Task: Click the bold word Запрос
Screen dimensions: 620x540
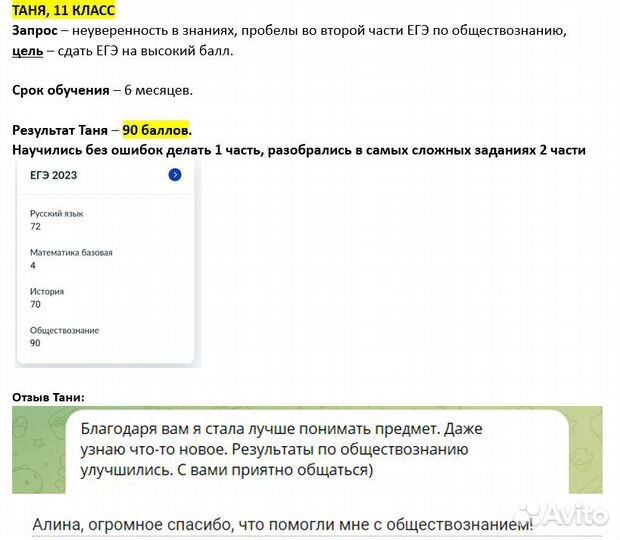Action: pos(35,30)
